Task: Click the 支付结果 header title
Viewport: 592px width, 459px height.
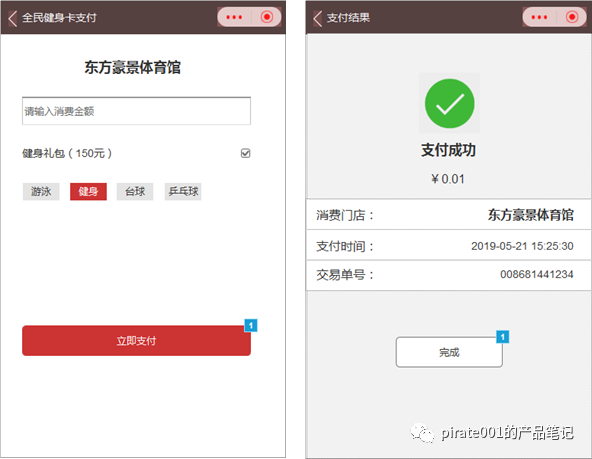Action: (x=348, y=18)
